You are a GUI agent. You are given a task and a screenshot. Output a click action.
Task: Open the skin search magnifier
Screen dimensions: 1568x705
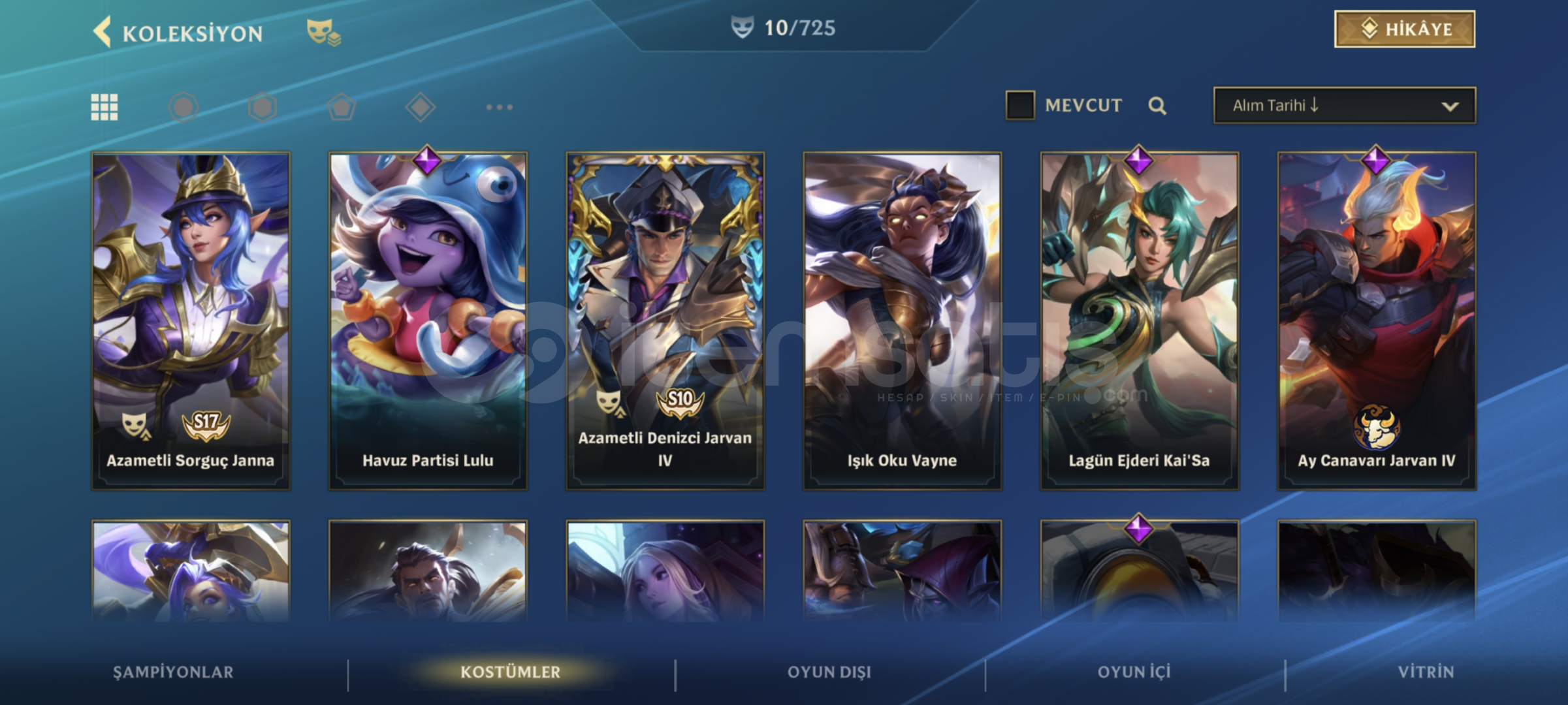tap(1157, 106)
